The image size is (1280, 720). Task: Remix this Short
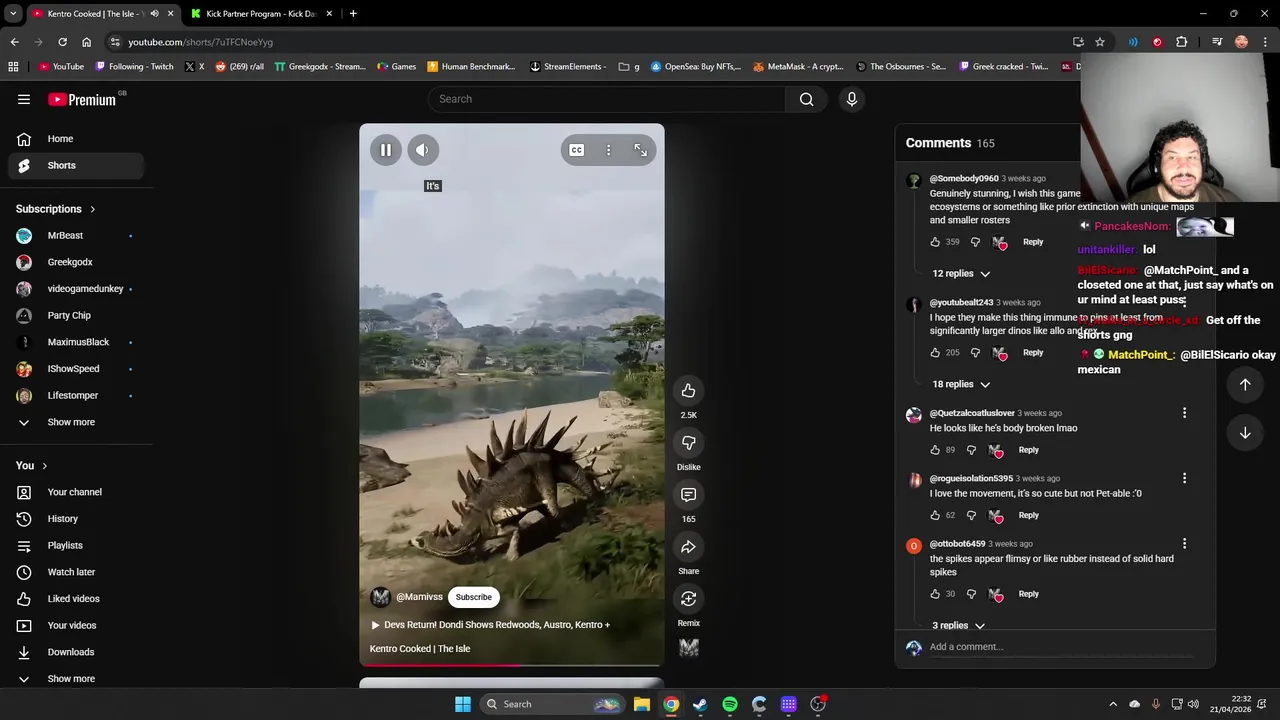[688, 598]
